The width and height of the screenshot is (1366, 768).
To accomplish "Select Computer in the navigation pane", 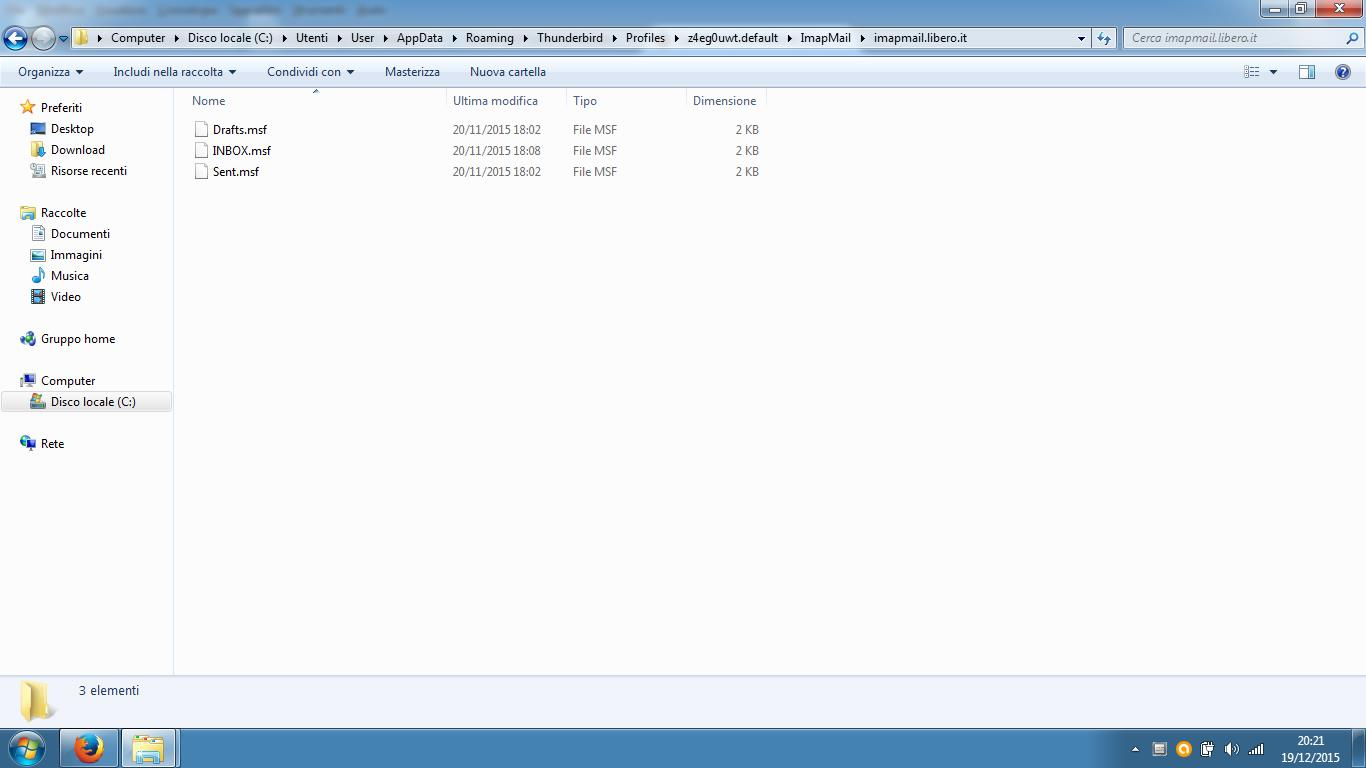I will (68, 381).
